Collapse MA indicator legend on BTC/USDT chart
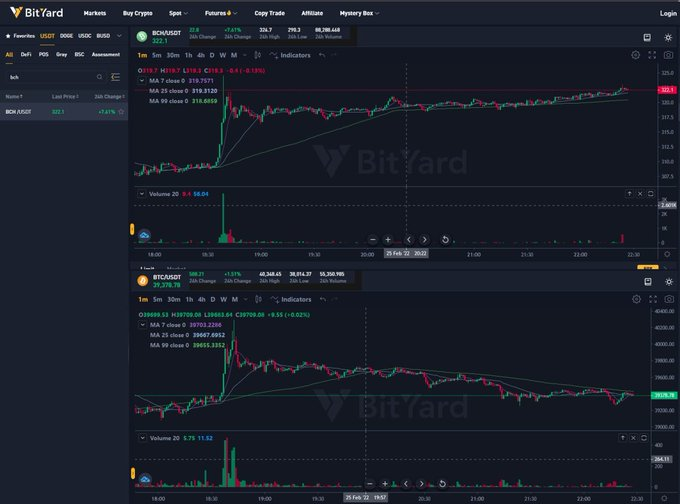 pyautogui.click(x=143, y=325)
